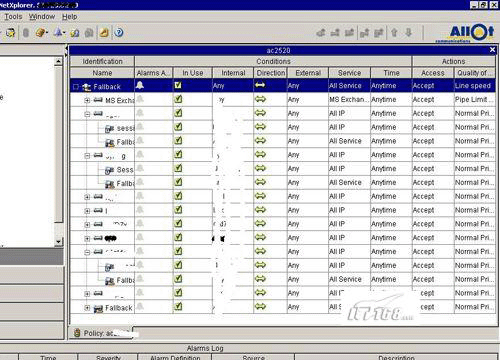Click the Source column in Alarms Log
This screenshot has width=500, height=360.
[253, 357]
